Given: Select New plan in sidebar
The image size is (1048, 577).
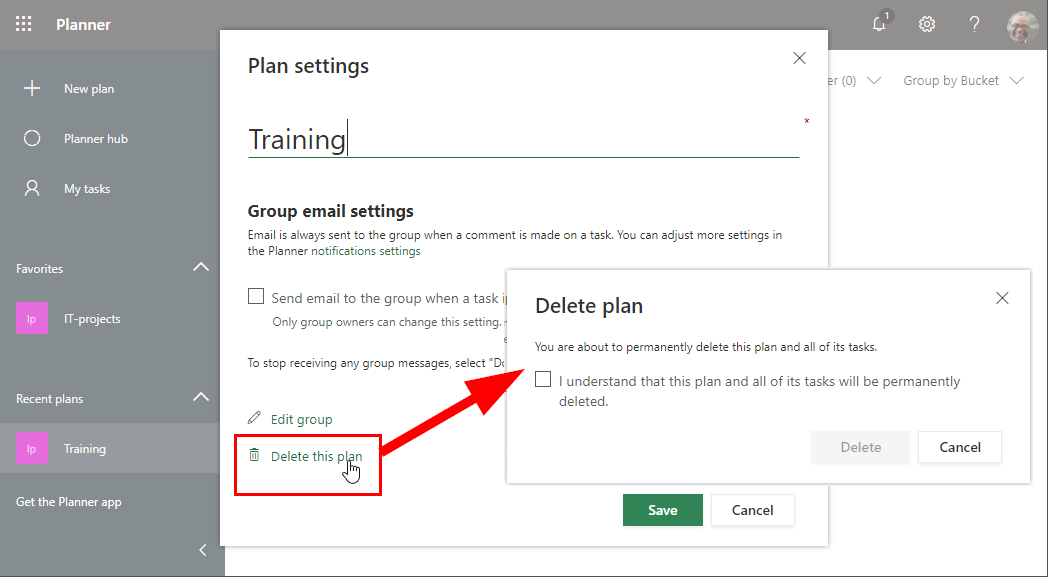Looking at the screenshot, I should click(89, 89).
